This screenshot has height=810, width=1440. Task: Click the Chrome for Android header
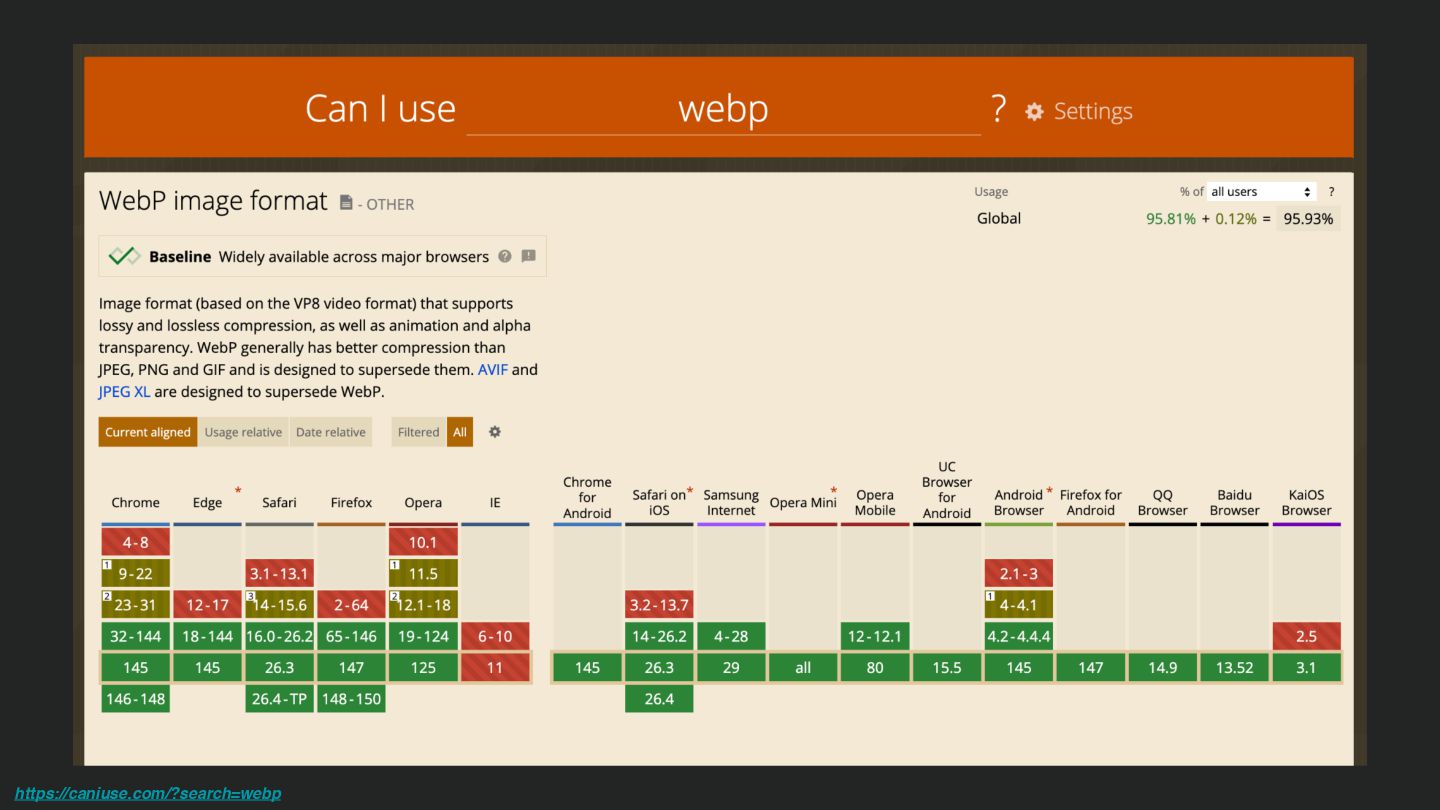[x=587, y=497]
